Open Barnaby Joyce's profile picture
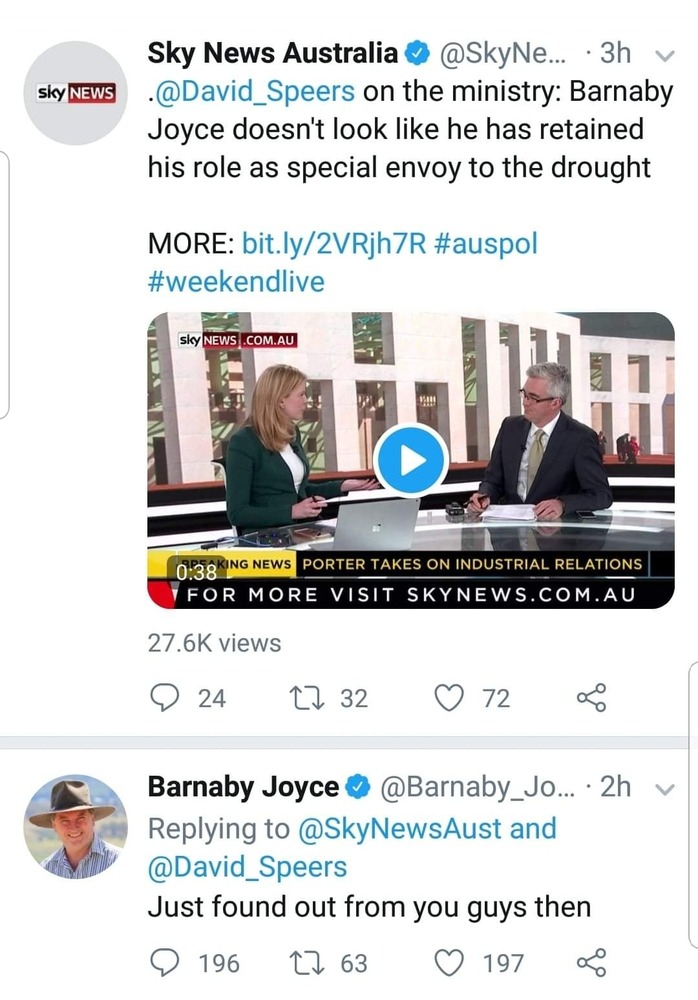The height and width of the screenshot is (1000, 698). tap(76, 826)
